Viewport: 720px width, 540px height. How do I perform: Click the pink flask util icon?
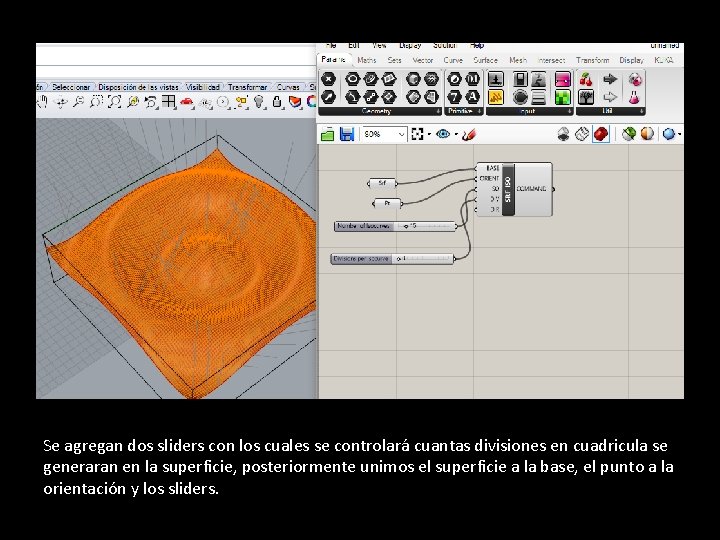pyautogui.click(x=635, y=97)
